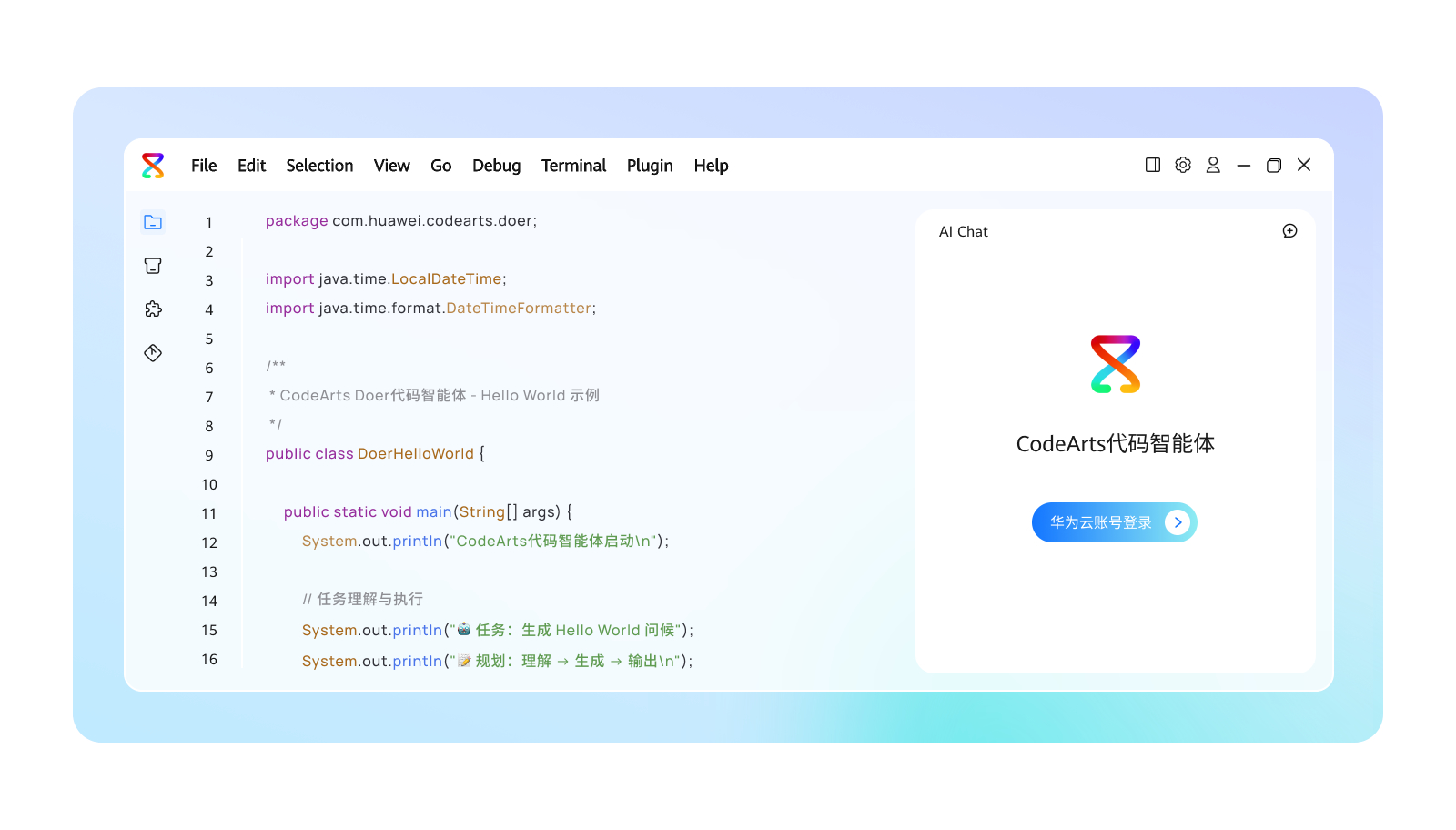Click the DoerHelloWorld class name in code
Image resolution: width=1456 pixels, height=830 pixels.
click(416, 454)
